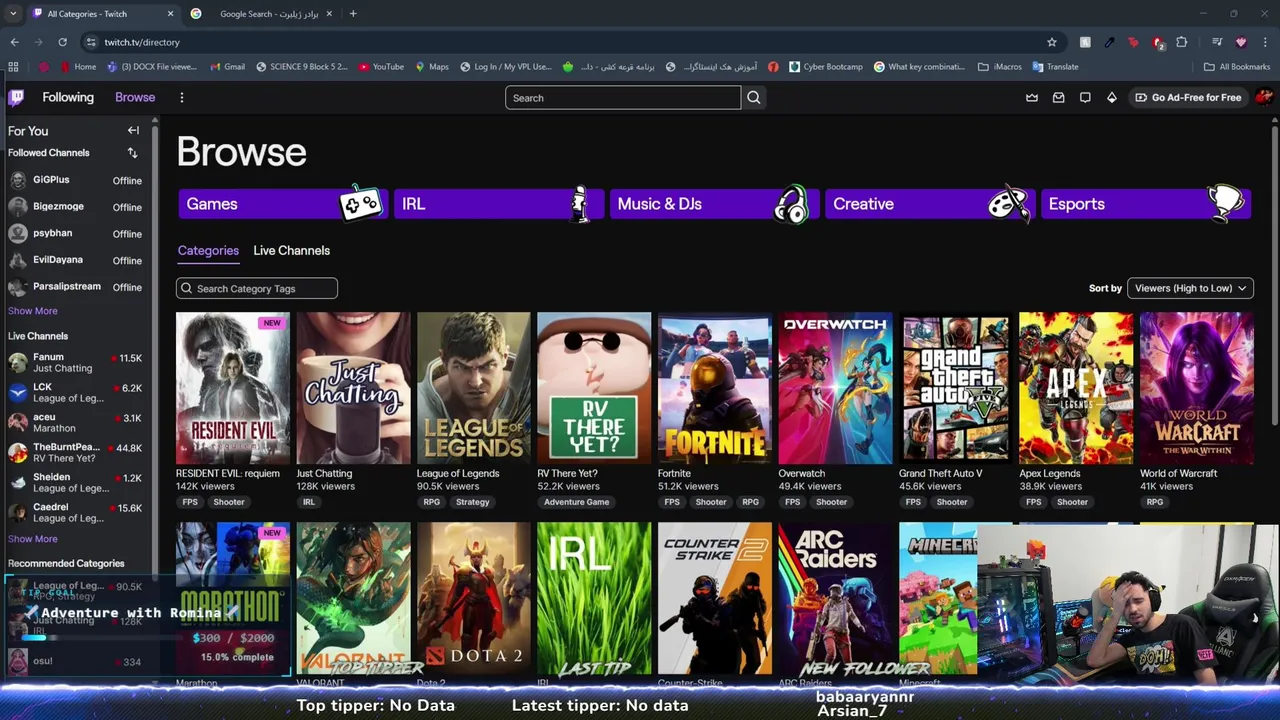The image size is (1280, 720).
Task: Open the YouTube bookmark
Action: [381, 67]
